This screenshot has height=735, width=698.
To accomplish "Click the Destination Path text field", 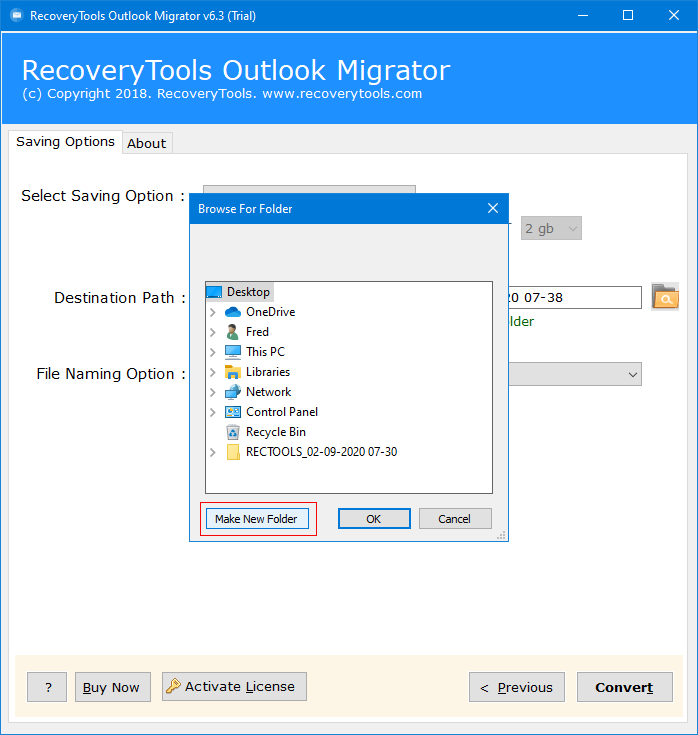I will point(575,298).
